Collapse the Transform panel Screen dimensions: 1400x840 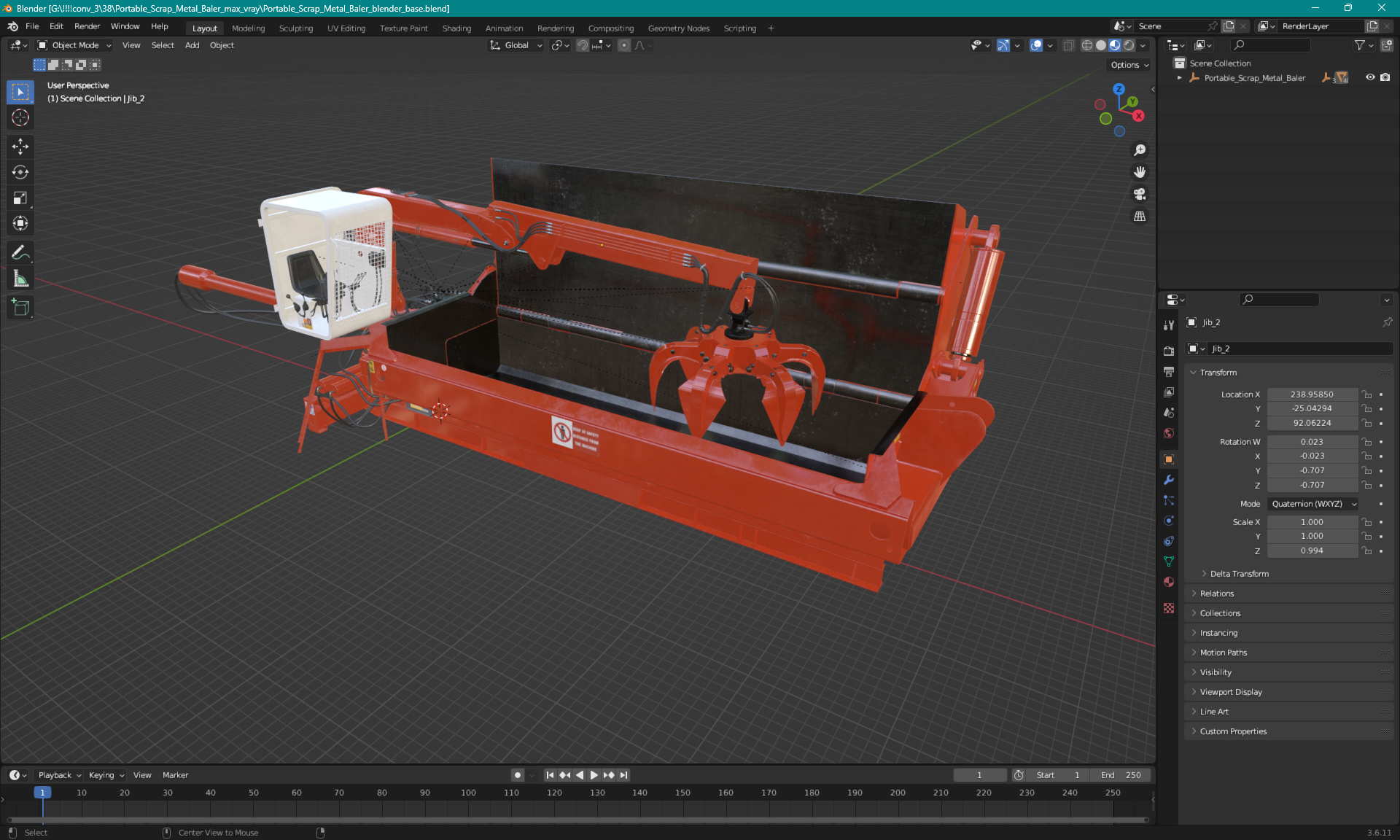(x=1218, y=373)
